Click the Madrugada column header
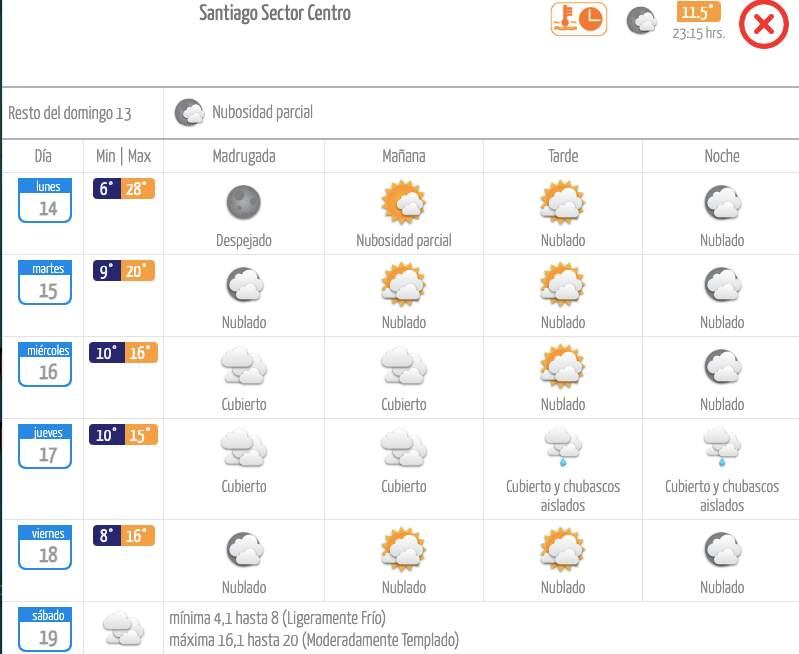799x654 pixels. (x=243, y=156)
